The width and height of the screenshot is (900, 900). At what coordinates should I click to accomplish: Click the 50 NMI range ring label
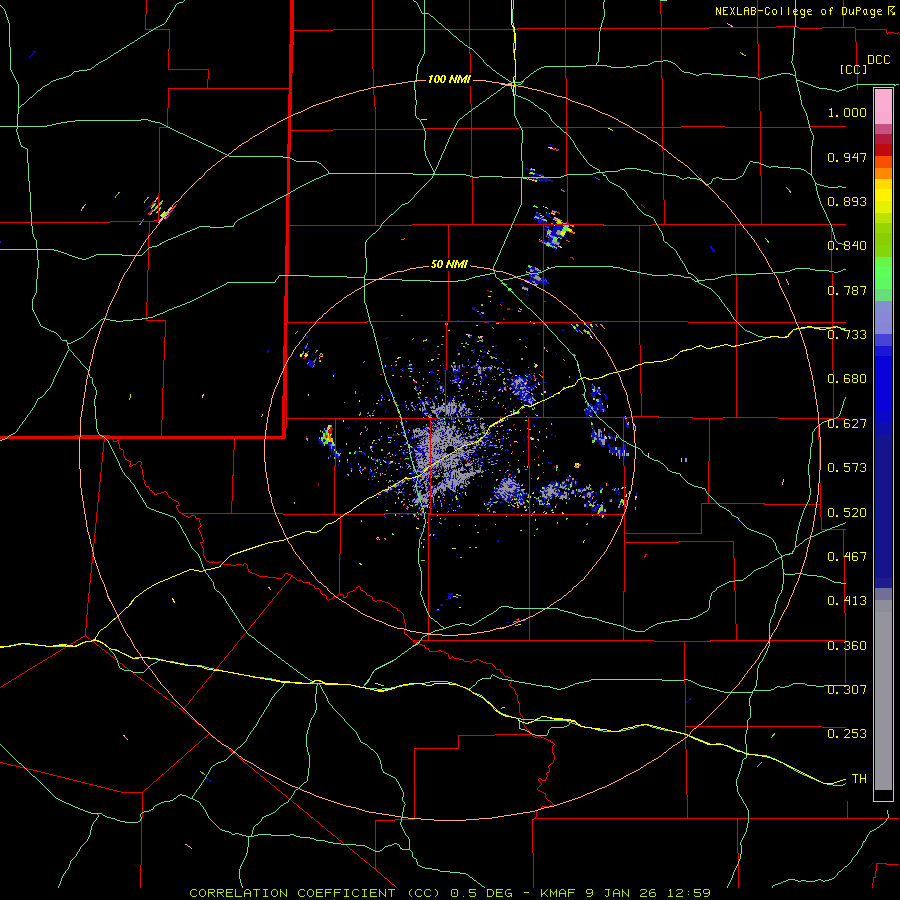point(449,265)
